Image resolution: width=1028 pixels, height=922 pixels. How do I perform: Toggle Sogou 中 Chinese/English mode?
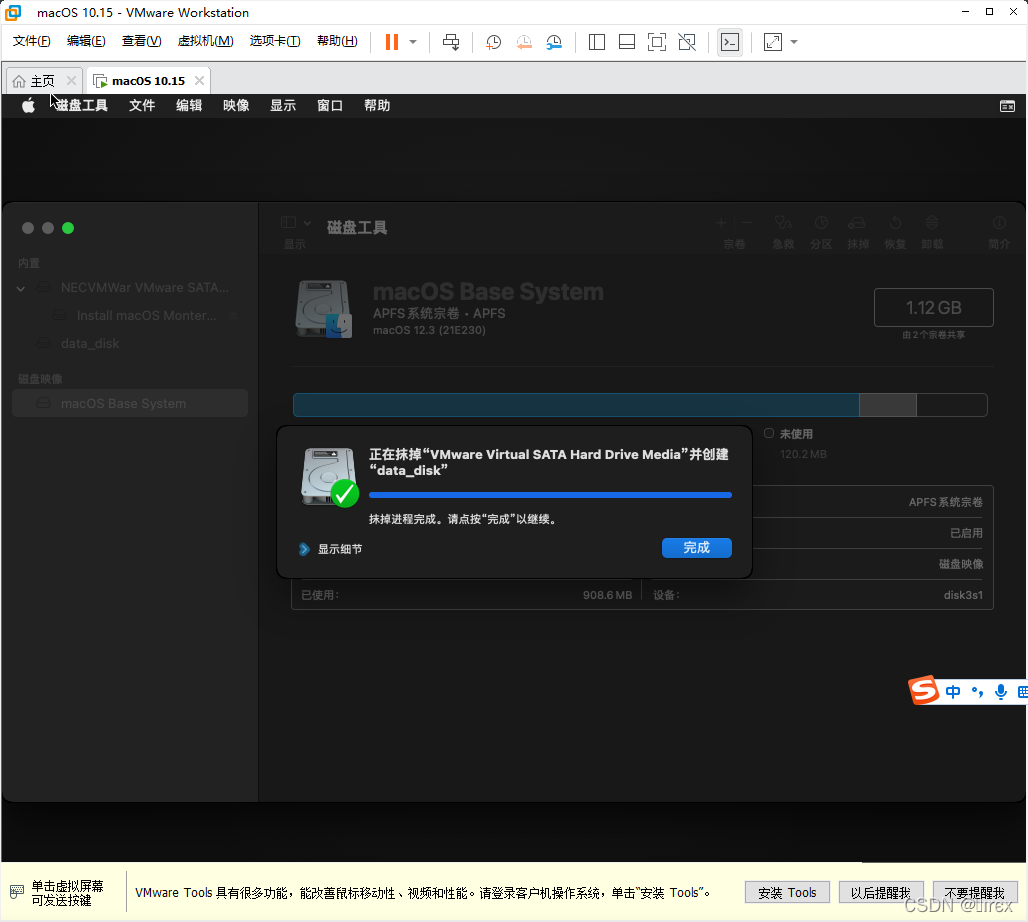[953, 692]
